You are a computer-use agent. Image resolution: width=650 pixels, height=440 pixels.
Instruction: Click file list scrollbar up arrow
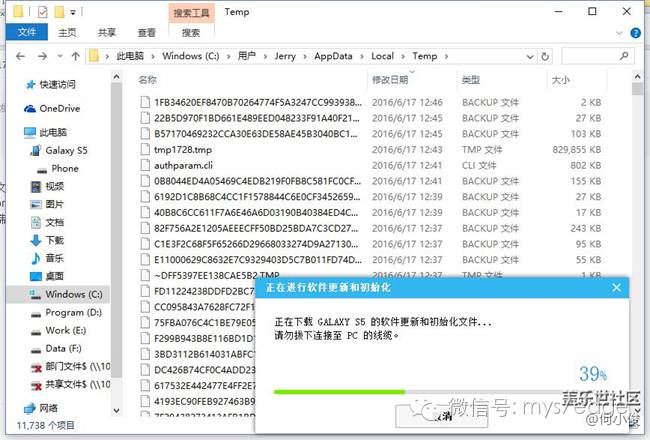pos(637,77)
